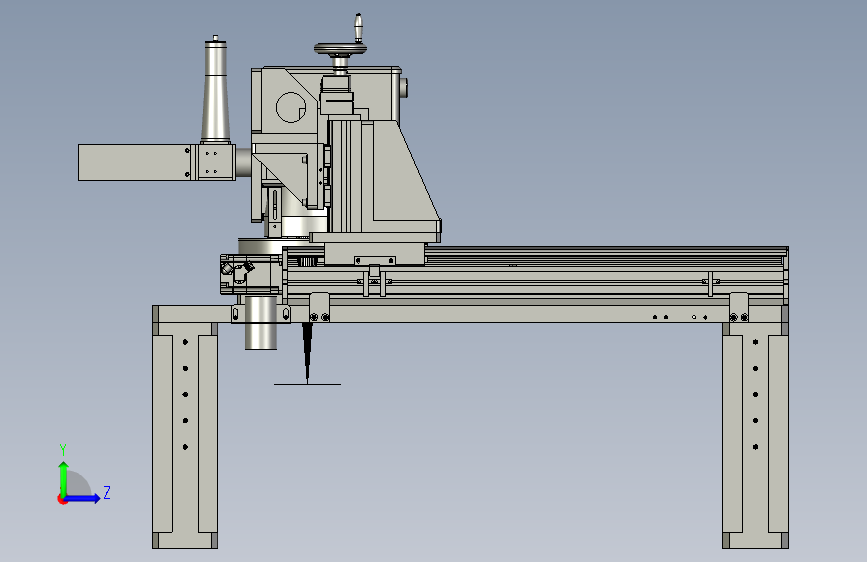Select the short cylinder hanging below left bracket
Screen dimensions: 867x562
[x=260, y=322]
